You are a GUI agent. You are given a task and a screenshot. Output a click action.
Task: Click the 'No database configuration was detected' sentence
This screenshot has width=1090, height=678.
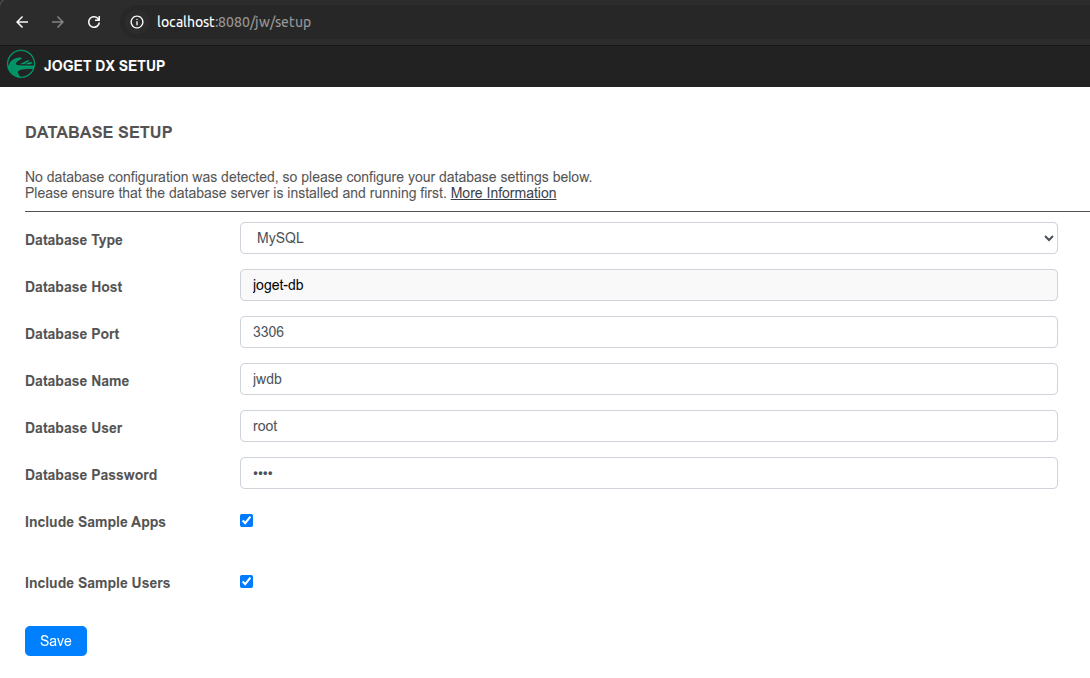309,177
